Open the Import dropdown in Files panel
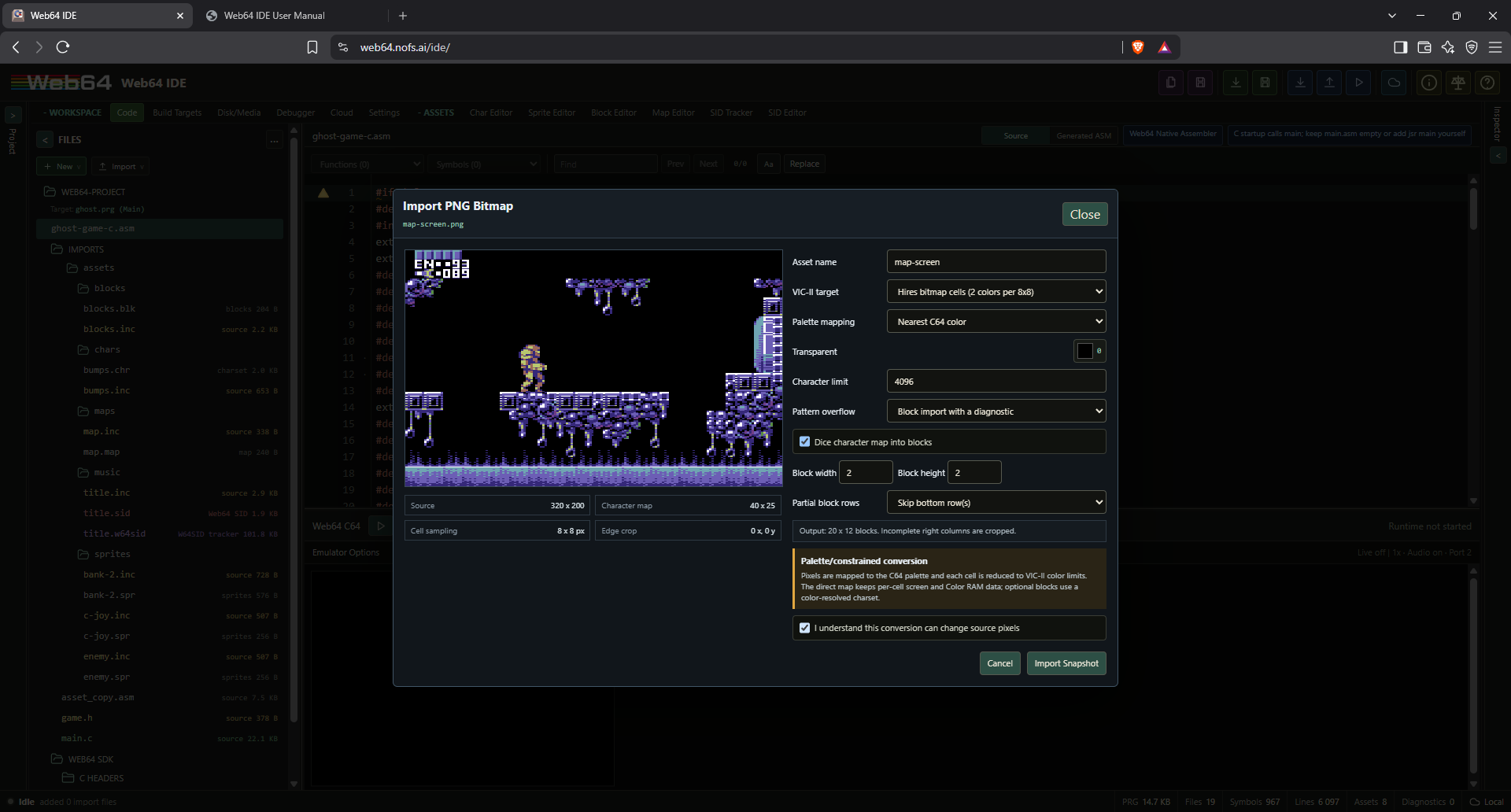Image resolution: width=1511 pixels, height=812 pixels. [x=120, y=166]
